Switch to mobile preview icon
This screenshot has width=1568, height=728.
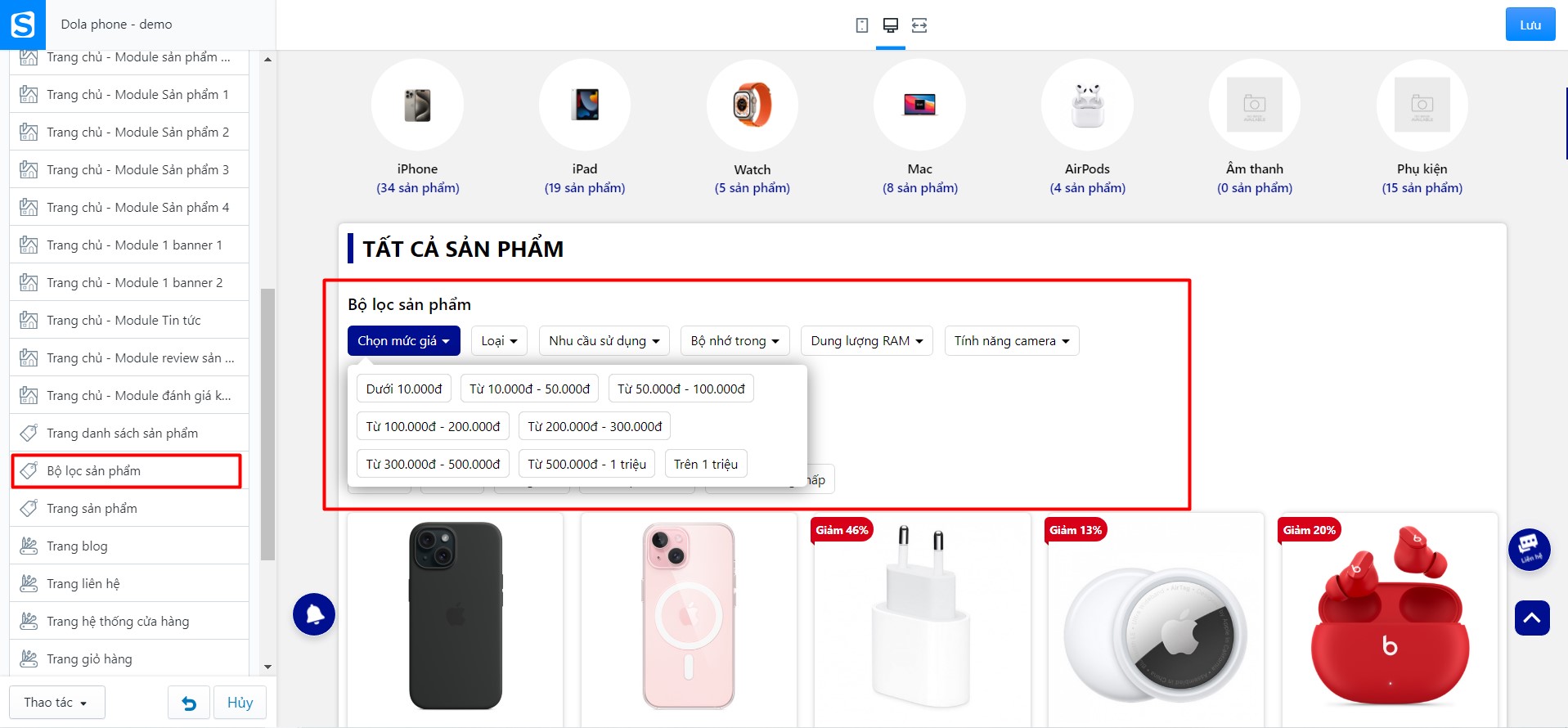pyautogui.click(x=861, y=25)
